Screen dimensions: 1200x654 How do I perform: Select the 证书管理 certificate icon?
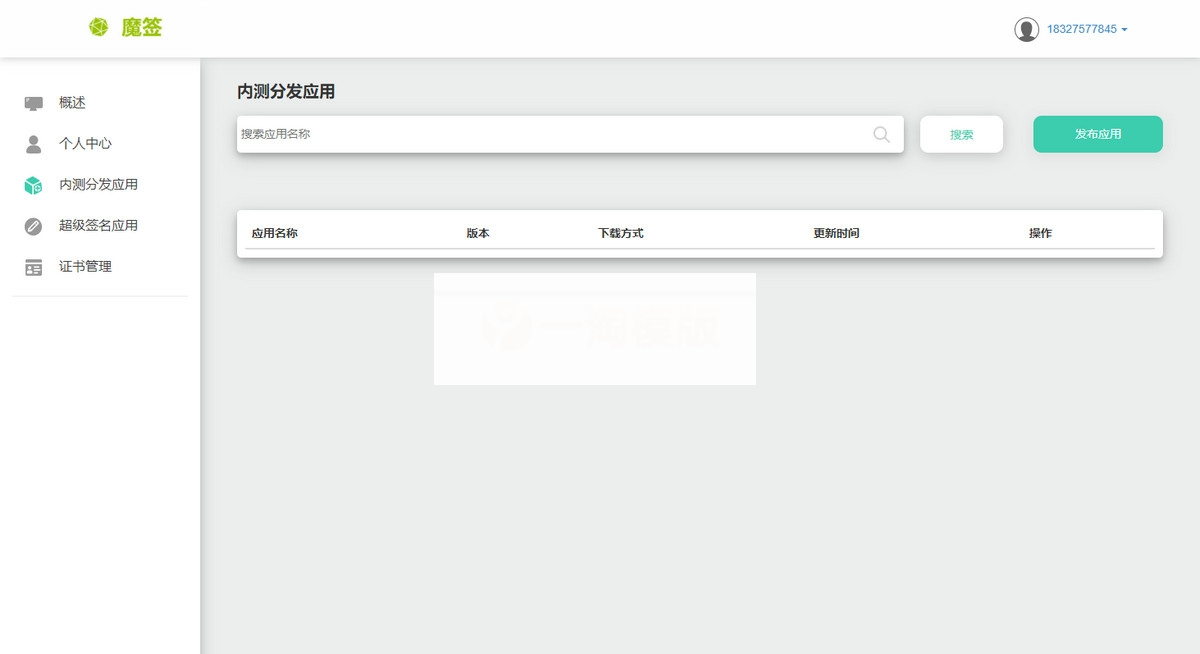pos(33,266)
